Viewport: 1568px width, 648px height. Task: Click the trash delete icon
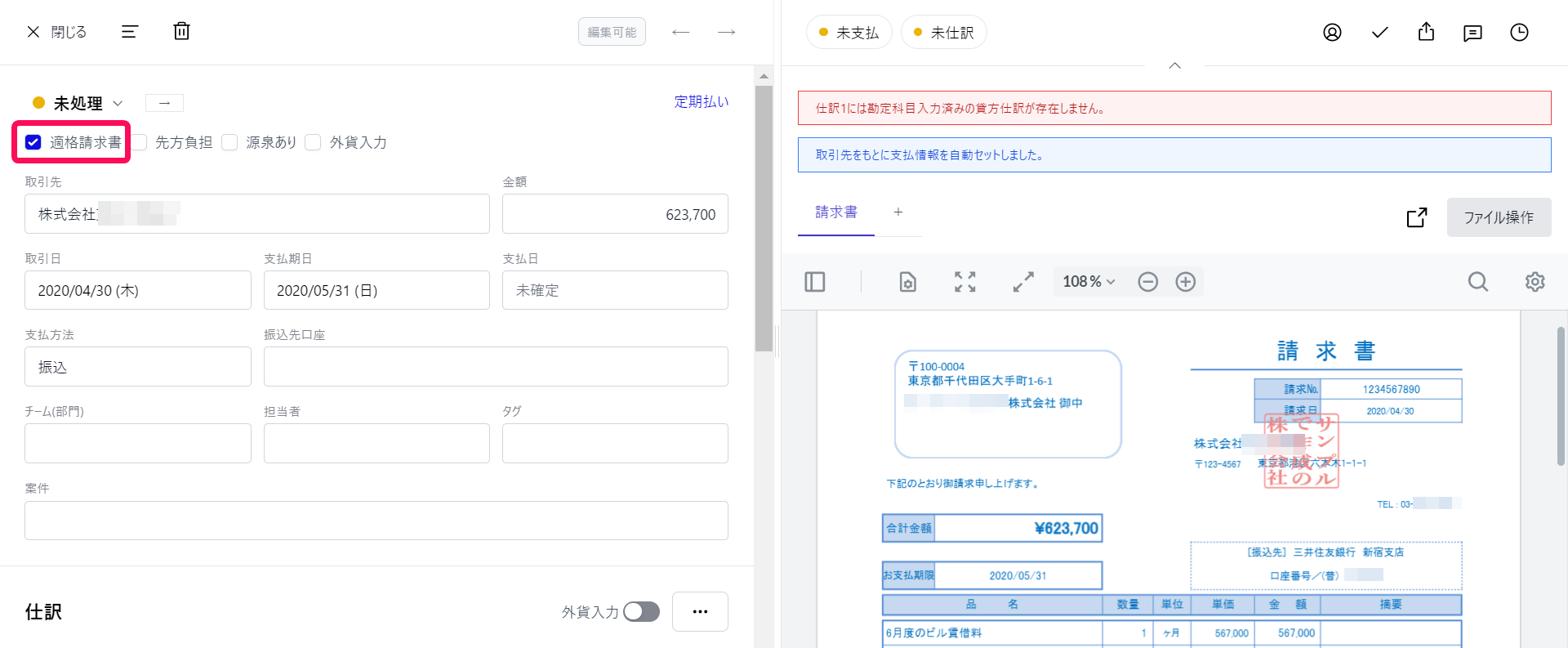181,31
